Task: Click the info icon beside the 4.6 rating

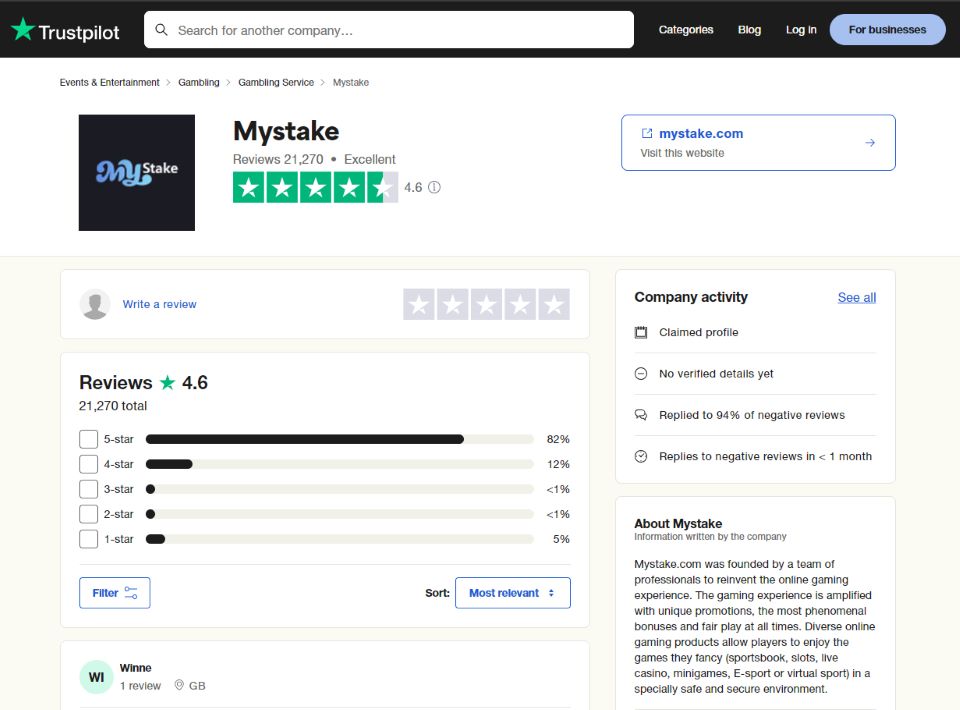Action: pyautogui.click(x=436, y=187)
